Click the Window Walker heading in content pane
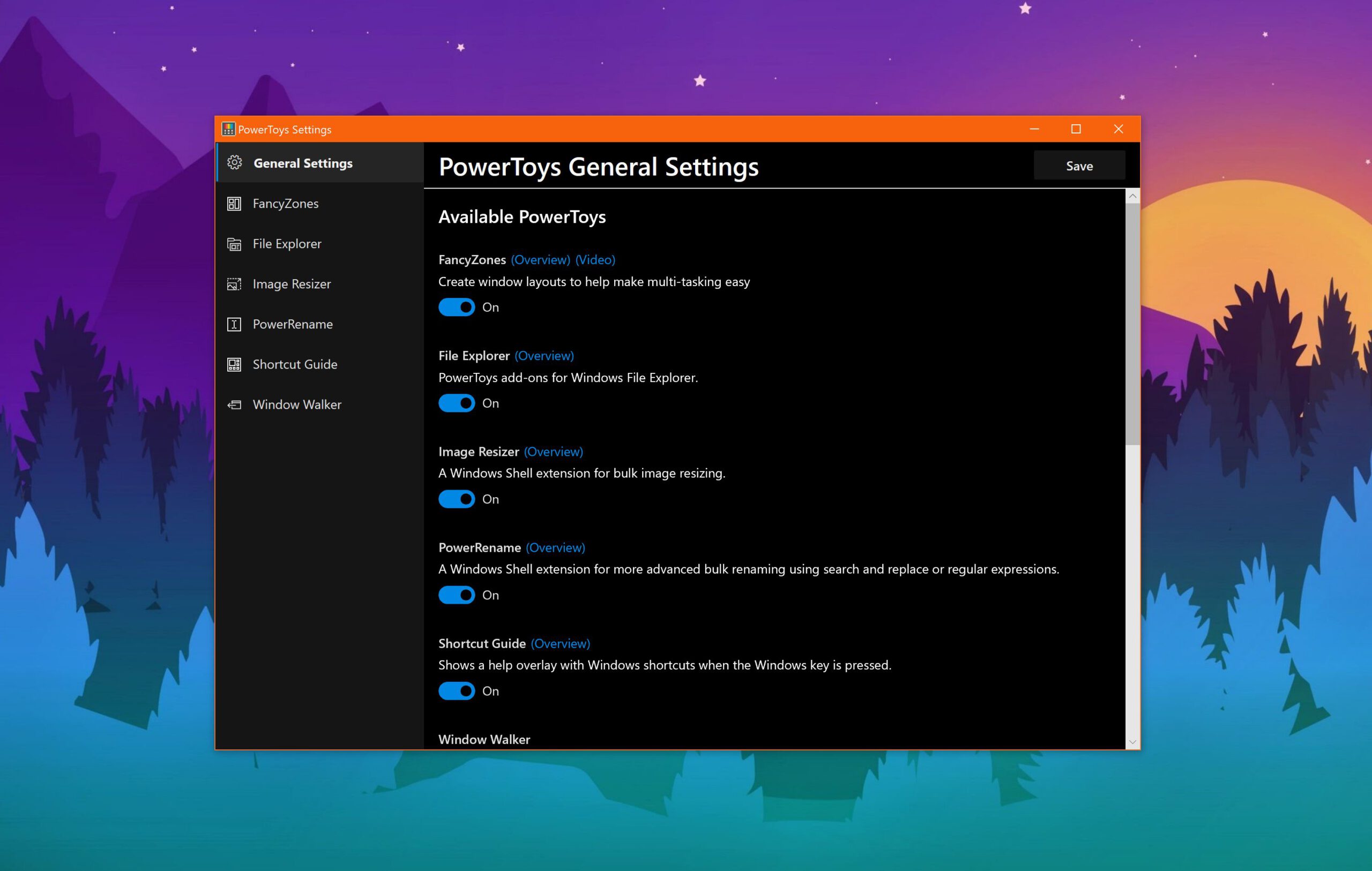Viewport: 1372px width, 871px height. [x=484, y=739]
